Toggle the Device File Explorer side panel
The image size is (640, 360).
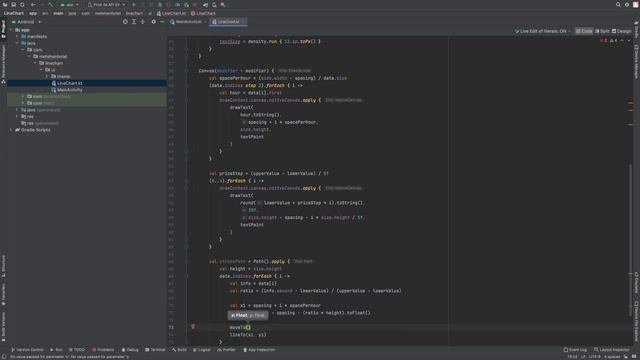[x=636, y=322]
